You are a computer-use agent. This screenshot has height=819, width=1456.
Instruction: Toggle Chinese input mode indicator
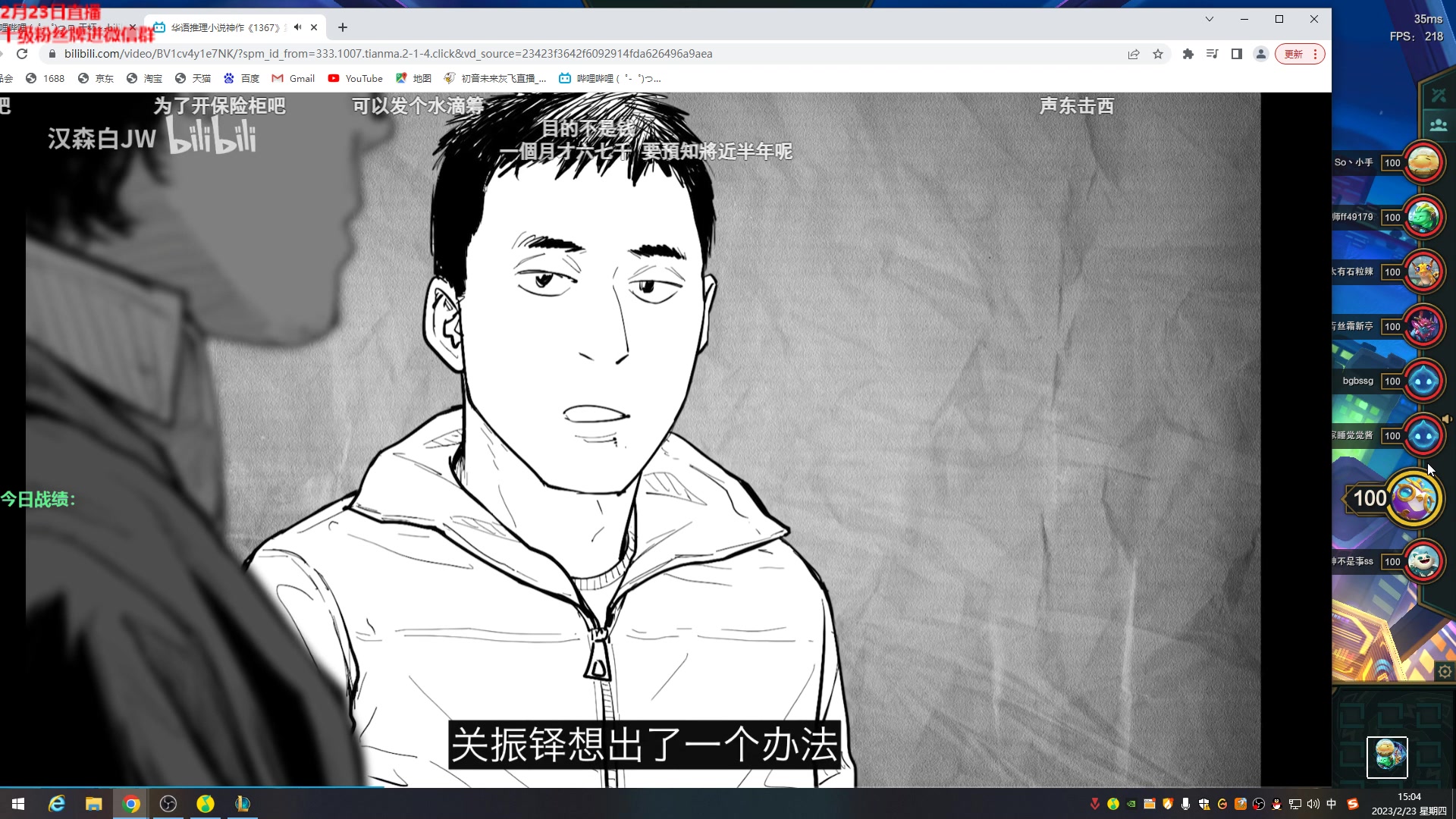(x=1332, y=804)
